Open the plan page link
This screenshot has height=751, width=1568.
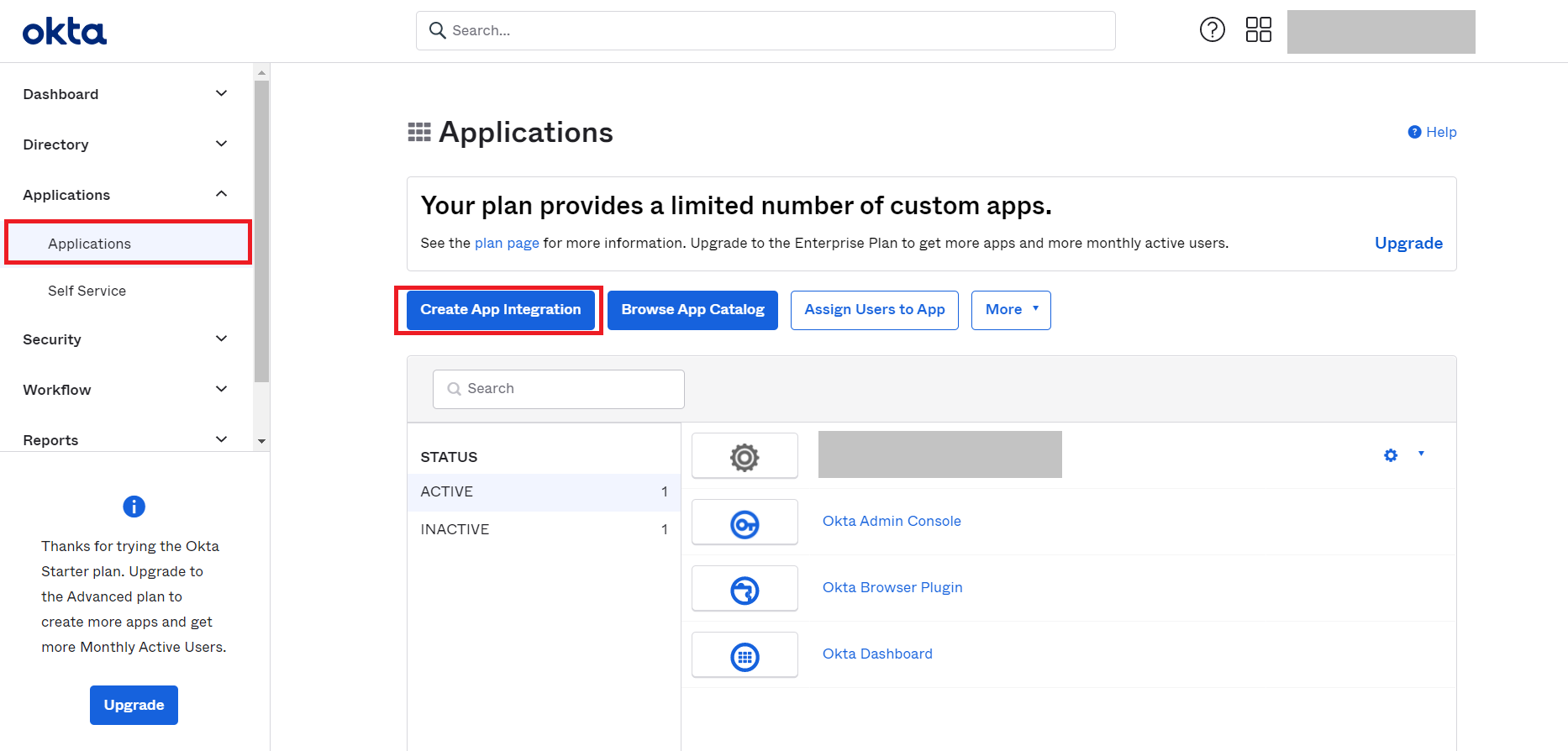tap(507, 243)
